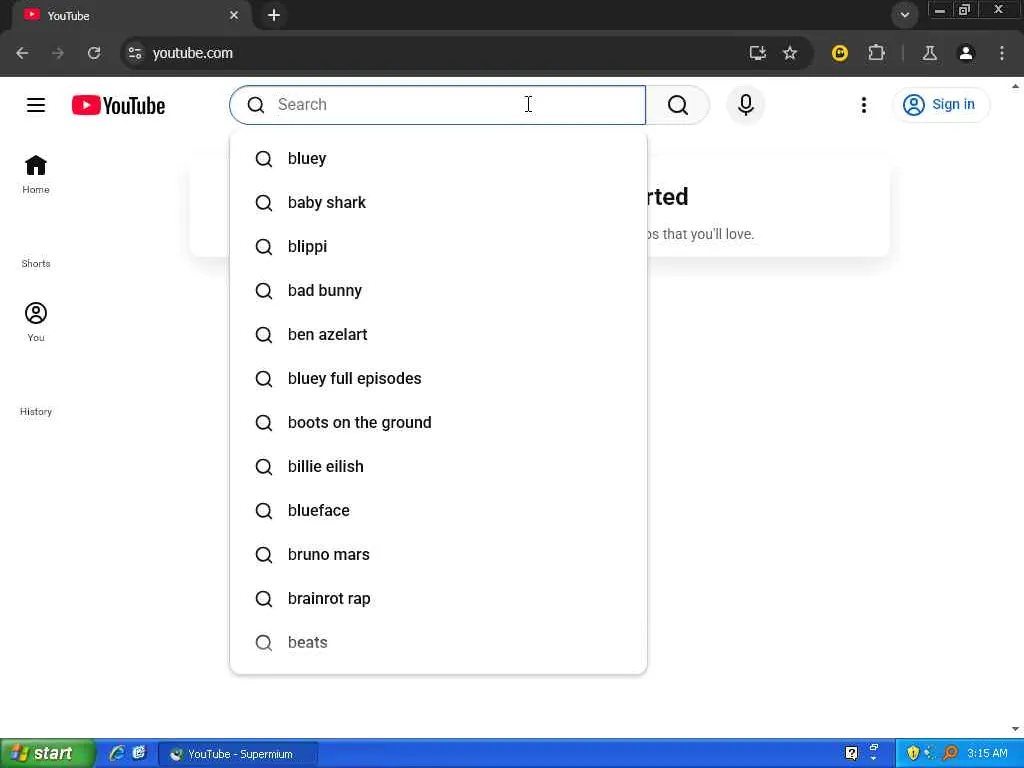Select the 'bad bunny' suggestion
The height and width of the screenshot is (768, 1024).
(438, 291)
